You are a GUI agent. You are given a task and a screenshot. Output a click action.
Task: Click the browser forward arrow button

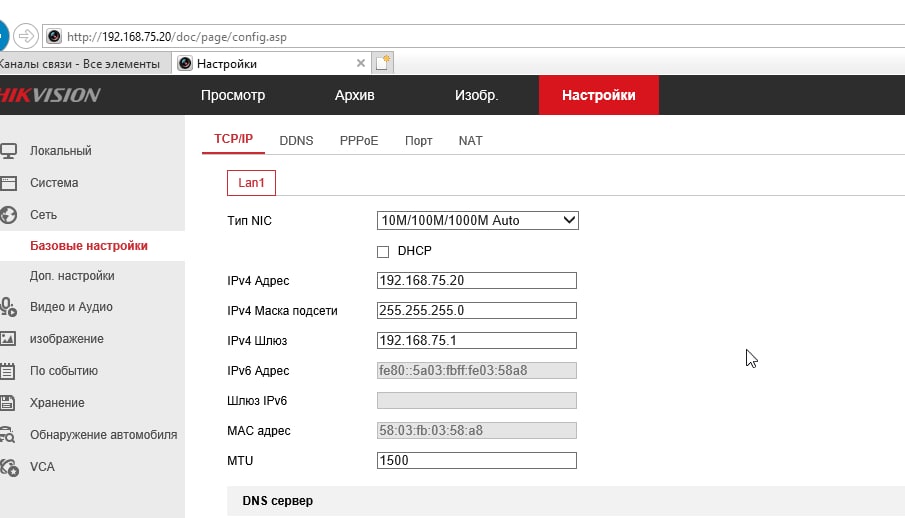pos(26,36)
